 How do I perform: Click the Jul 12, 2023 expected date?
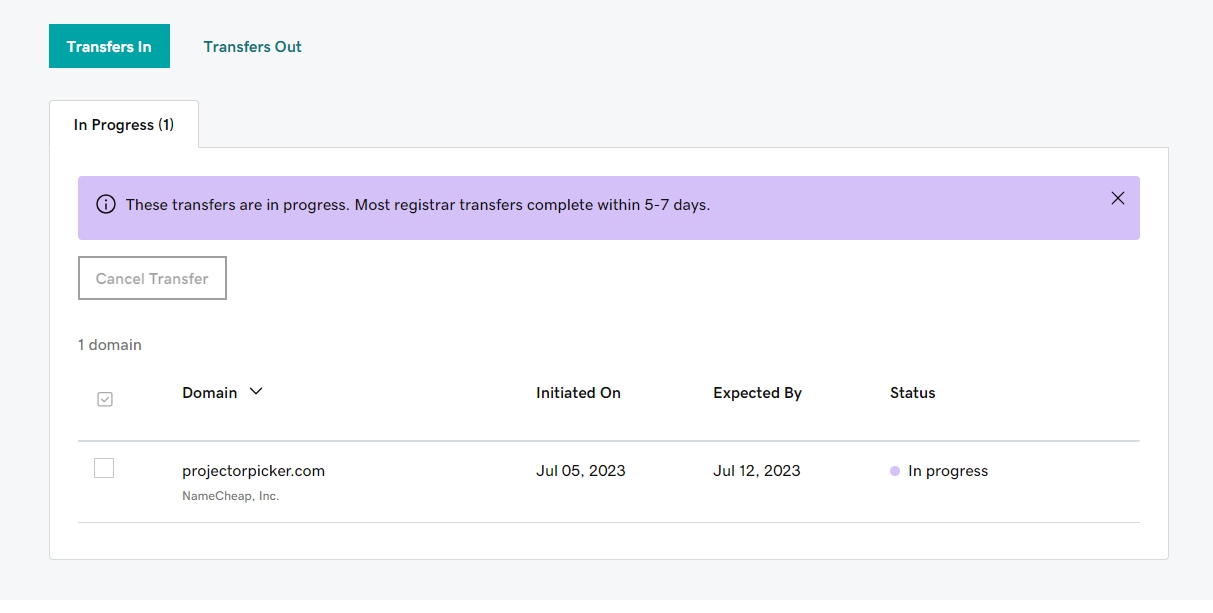click(756, 471)
